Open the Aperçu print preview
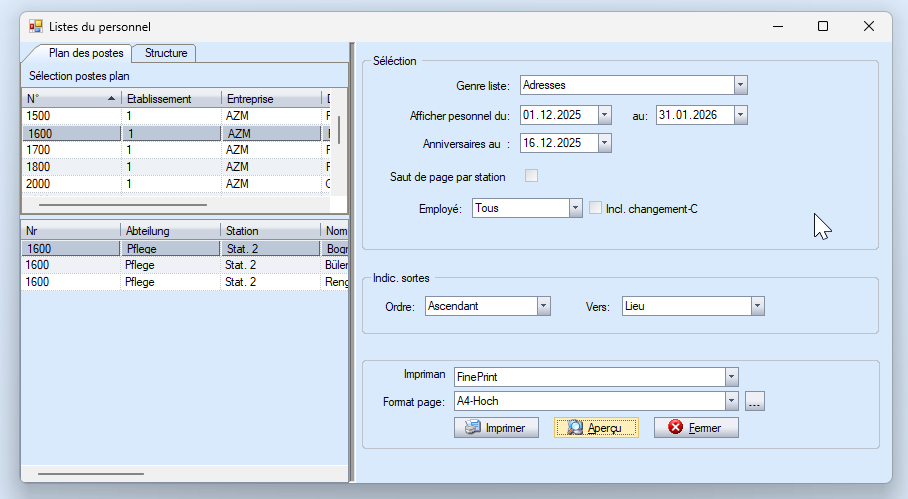This screenshot has height=499, width=908. [595, 427]
